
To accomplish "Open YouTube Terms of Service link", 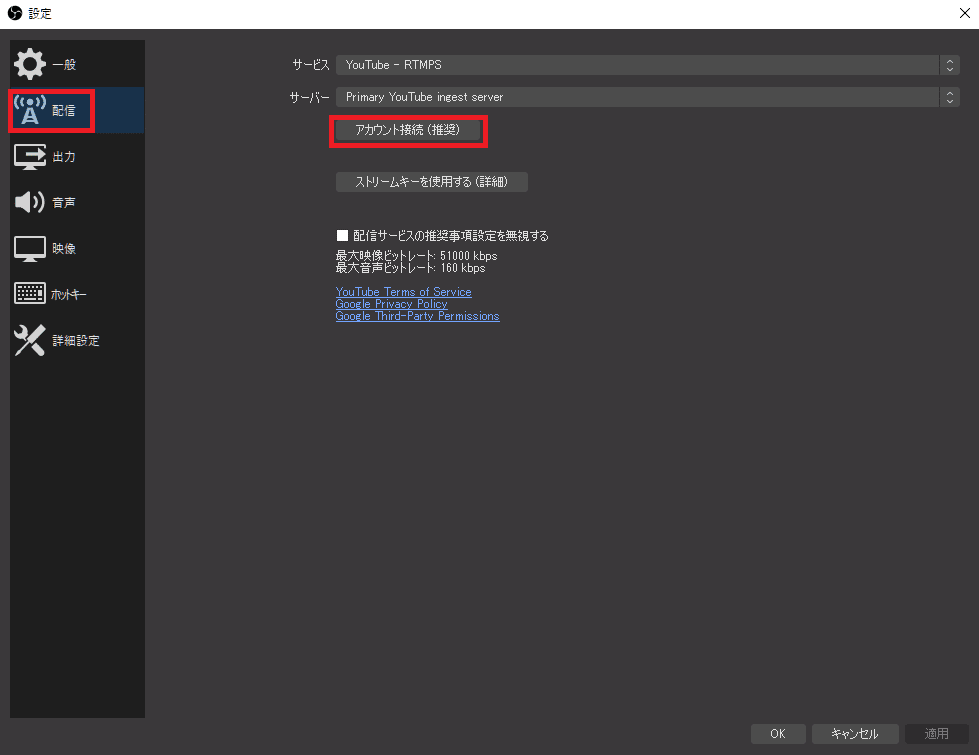I will (403, 292).
